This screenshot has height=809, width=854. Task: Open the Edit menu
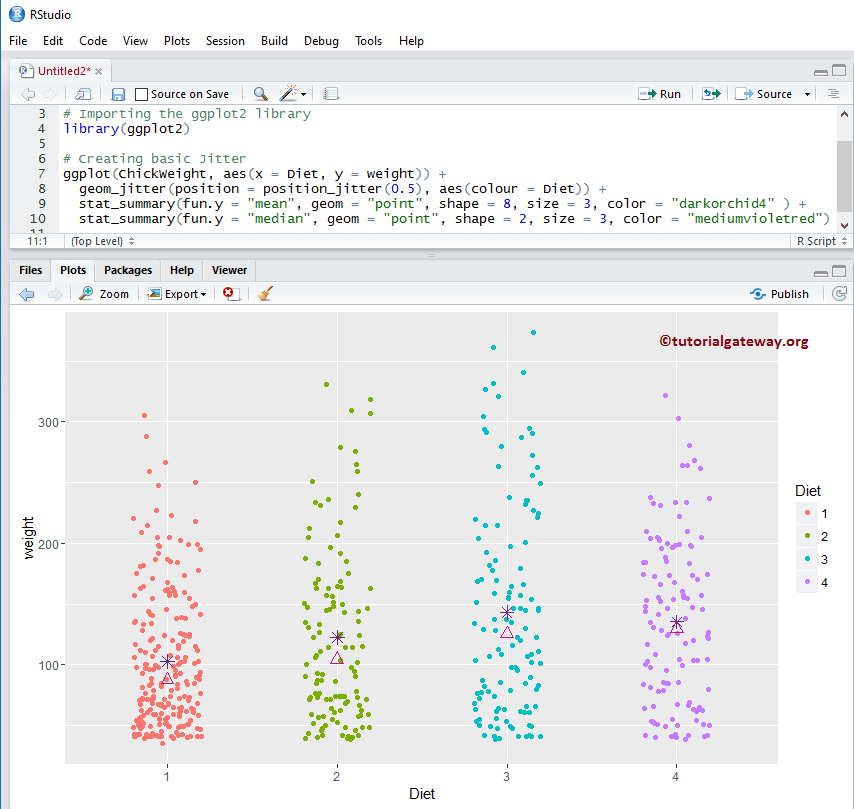53,41
